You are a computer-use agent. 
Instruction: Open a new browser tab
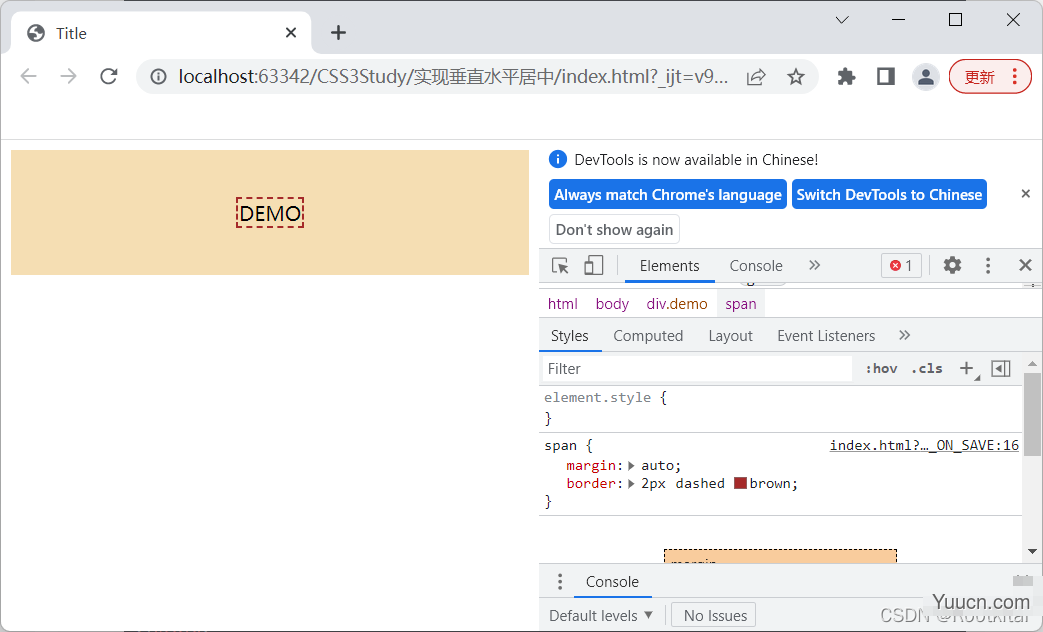[x=339, y=33]
